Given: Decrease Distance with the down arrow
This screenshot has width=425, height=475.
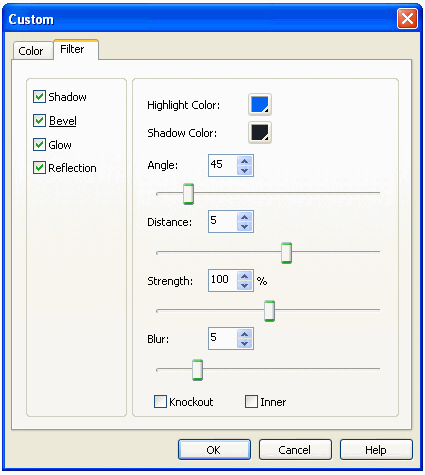Looking at the screenshot, I should point(245,226).
